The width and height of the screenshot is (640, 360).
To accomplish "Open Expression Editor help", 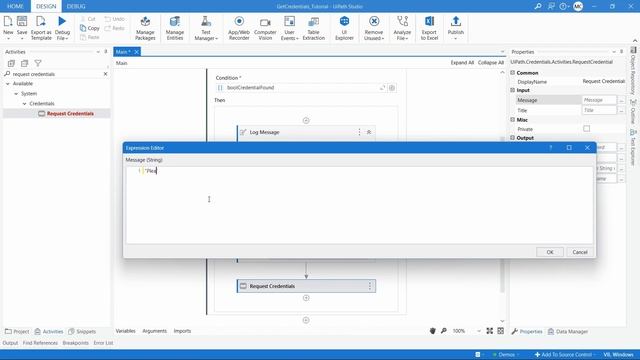I will point(551,148).
